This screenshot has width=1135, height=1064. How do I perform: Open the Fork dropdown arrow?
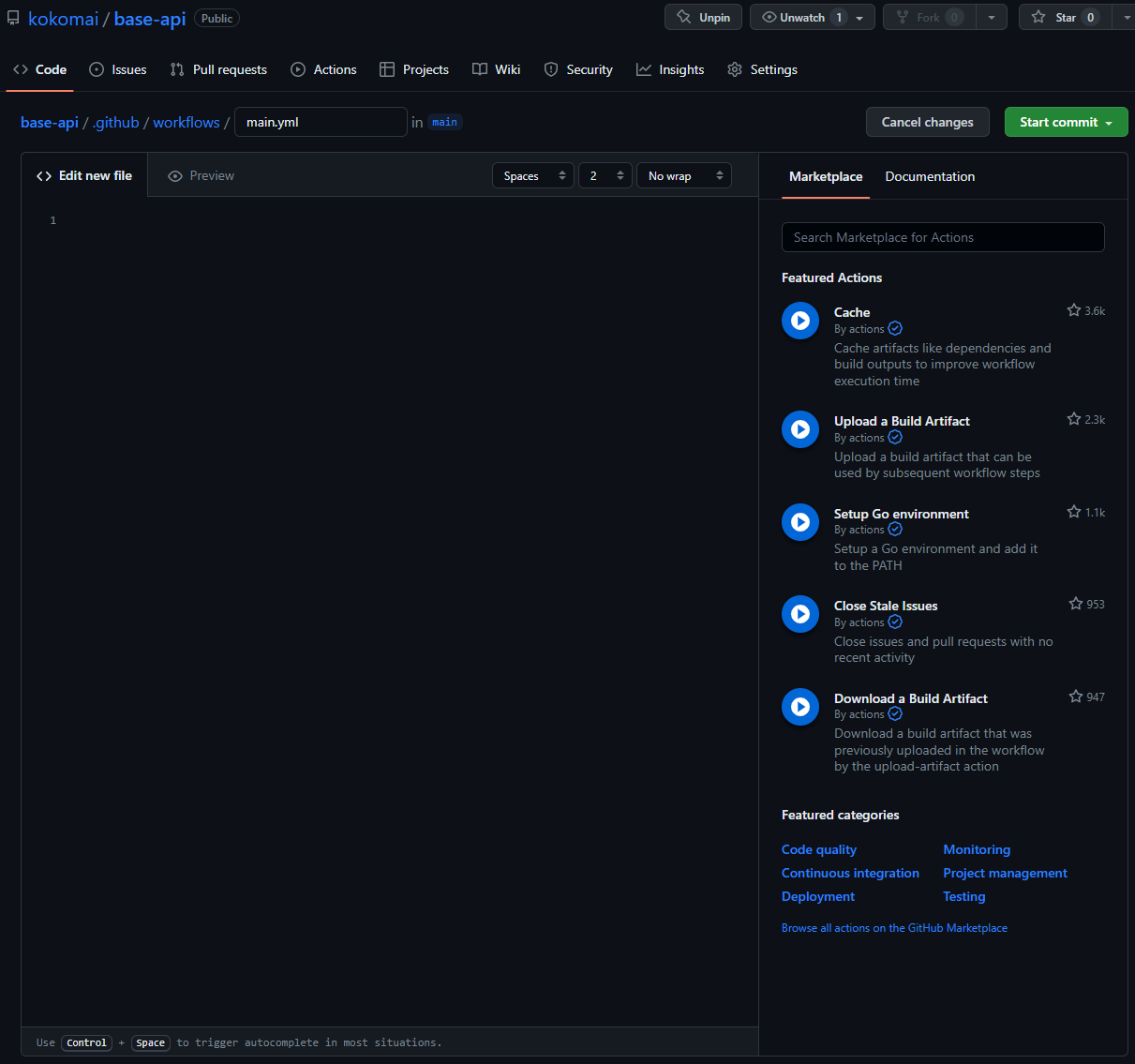992,18
